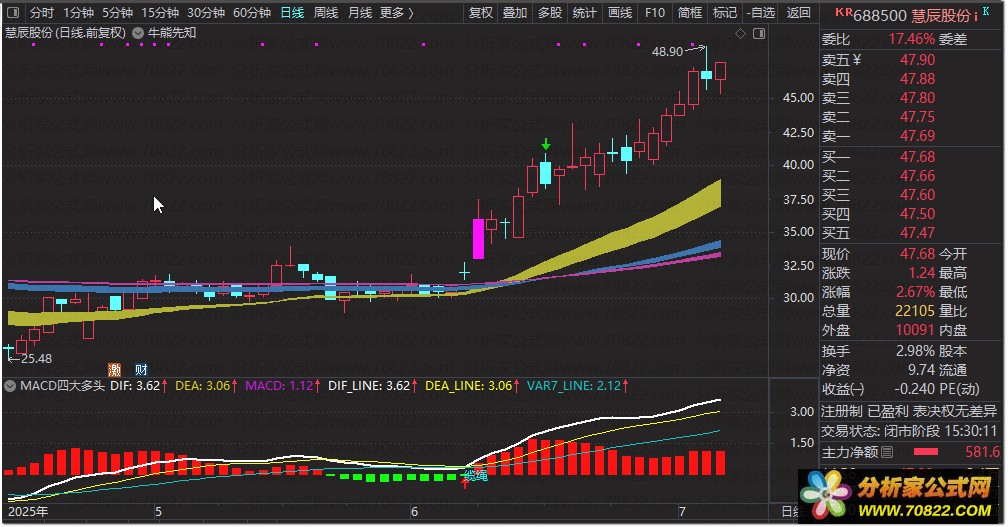Remove stock via -自选 button

point(761,12)
